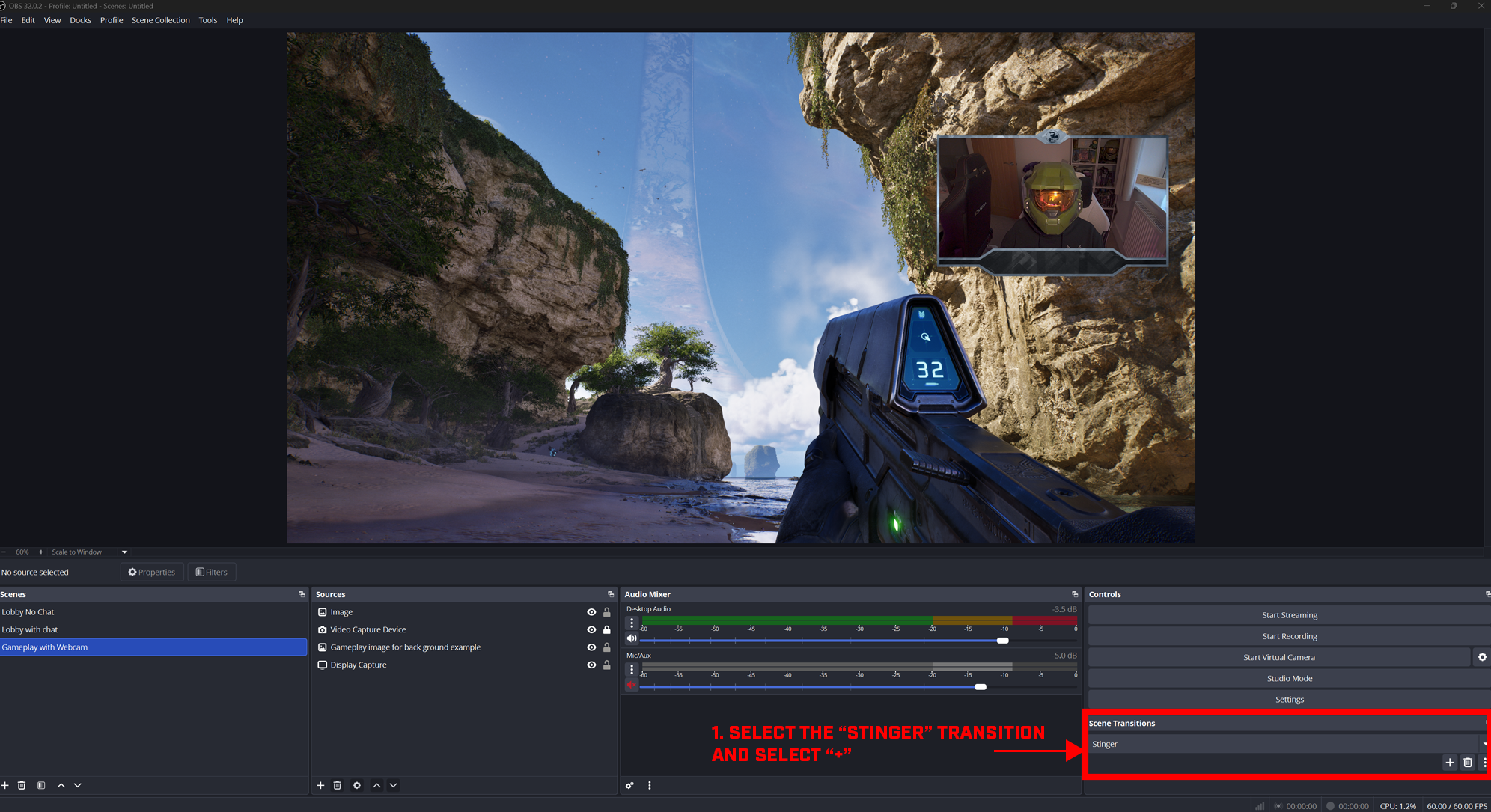
Task: Open virtual camera settings gear
Action: [1482, 657]
